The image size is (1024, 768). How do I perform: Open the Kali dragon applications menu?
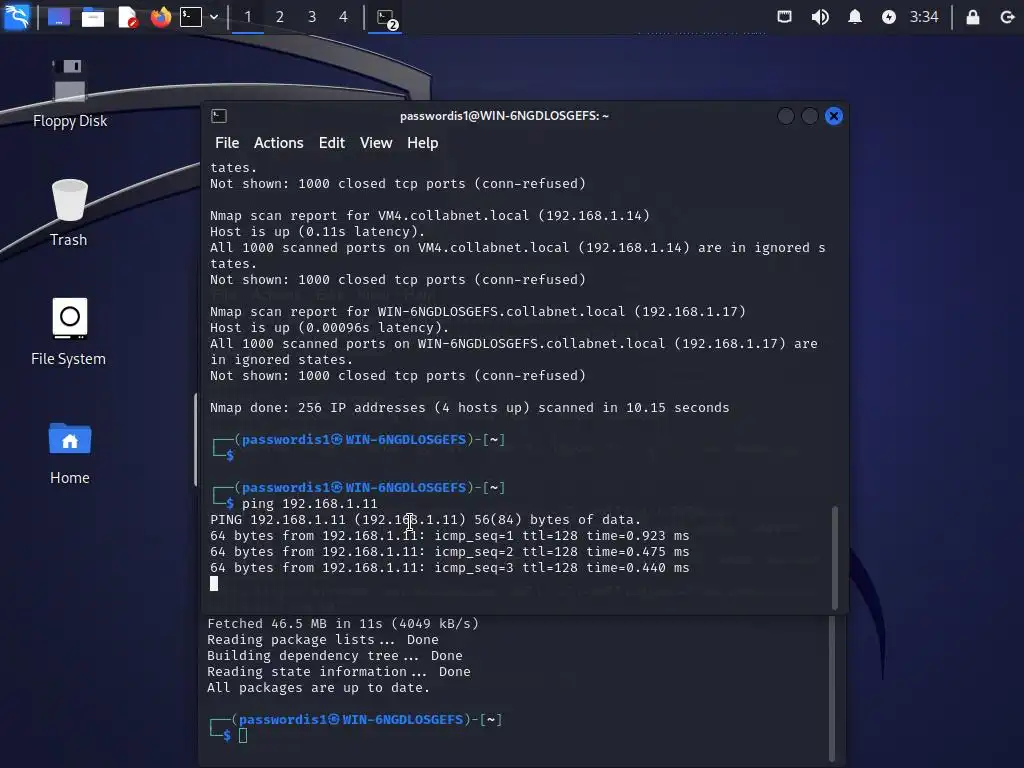pos(17,16)
